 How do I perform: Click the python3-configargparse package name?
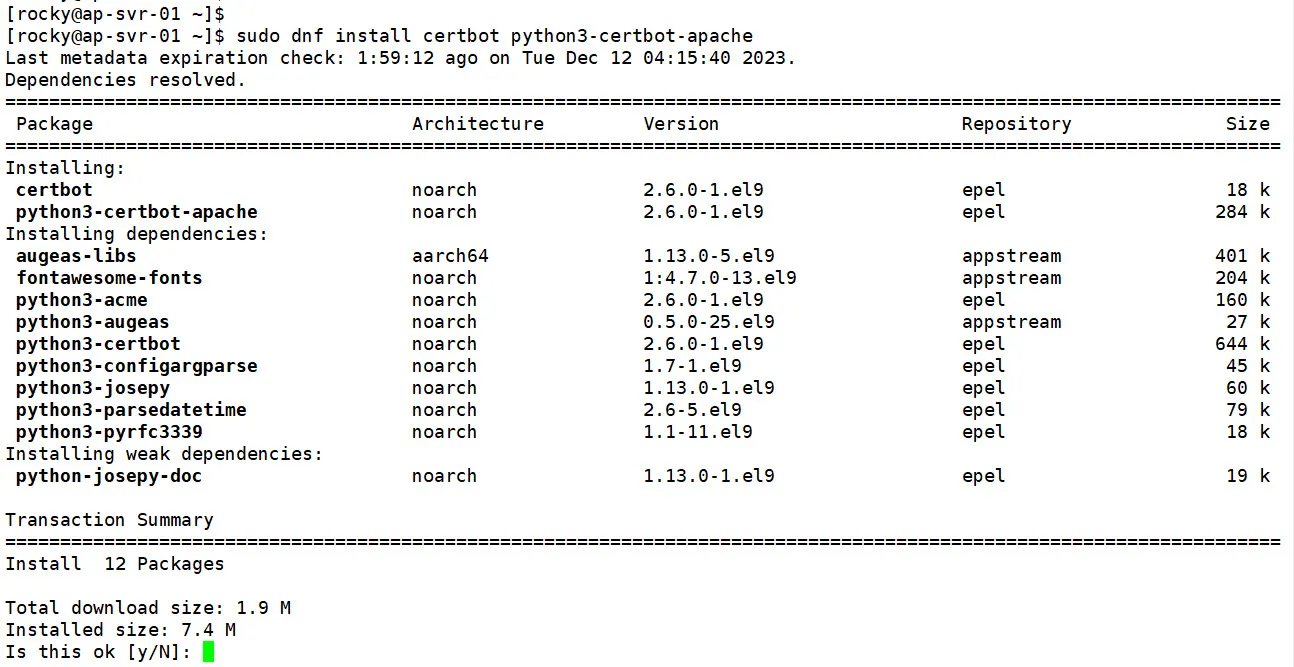pyautogui.click(x=137, y=366)
